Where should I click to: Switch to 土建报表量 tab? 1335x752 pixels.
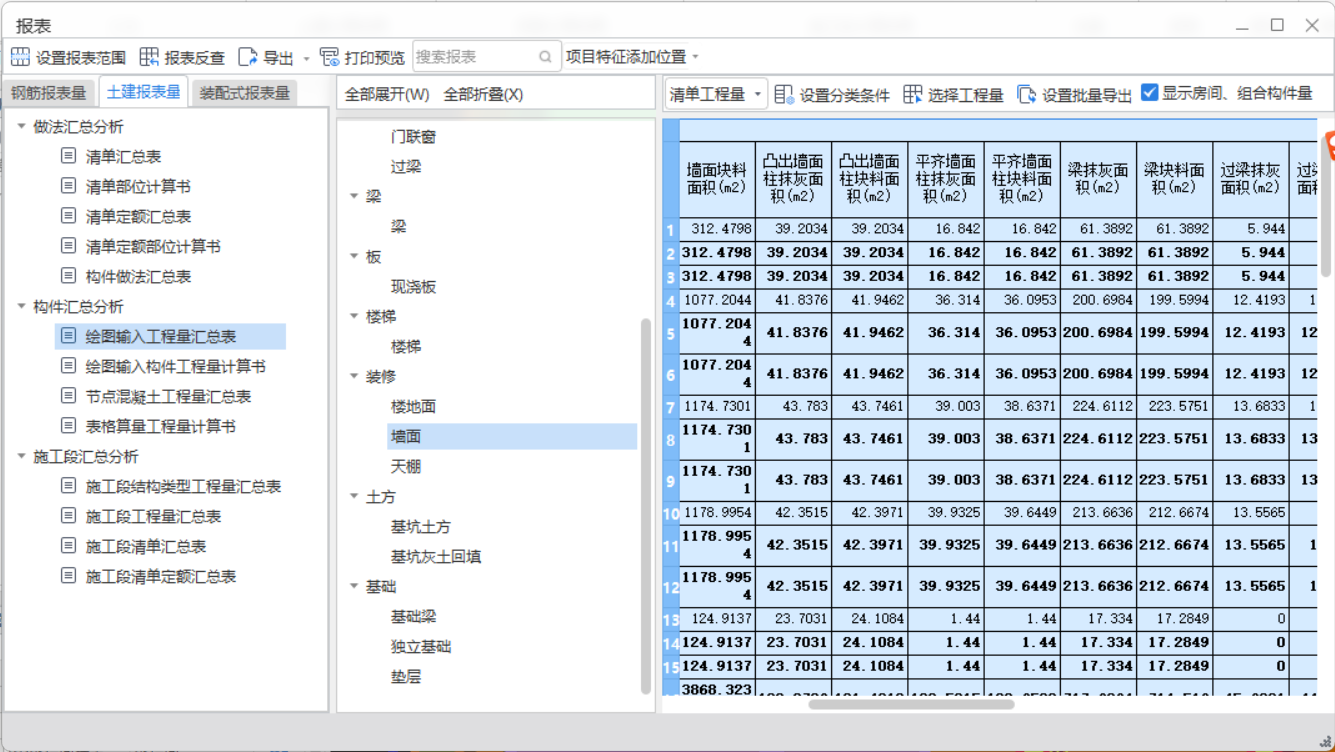144,92
